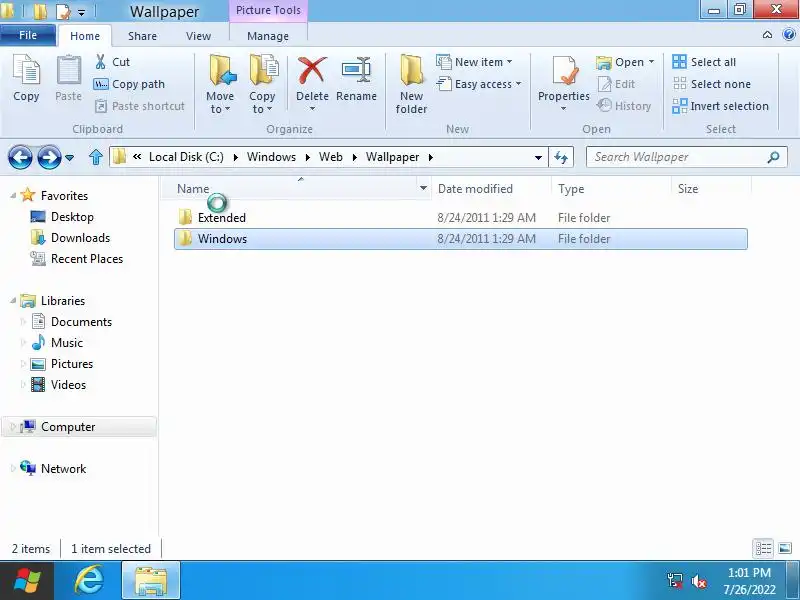
Task: Open the Properties button
Action: [x=564, y=84]
